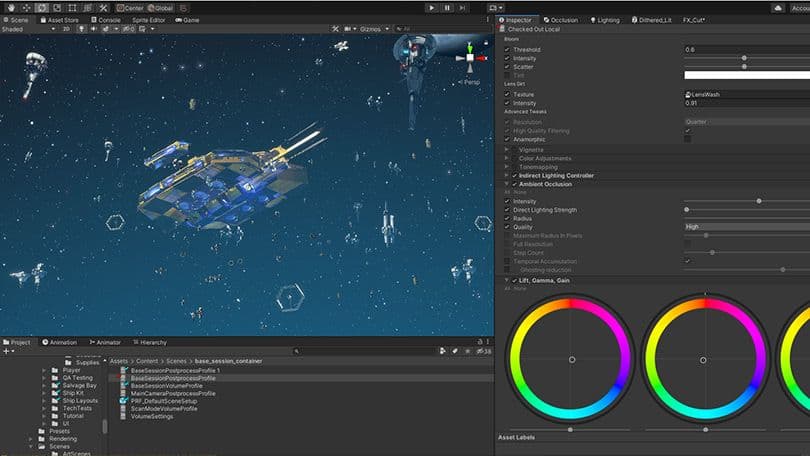Image resolution: width=810 pixels, height=456 pixels.
Task: Switch to the Lighting tab
Action: point(605,19)
